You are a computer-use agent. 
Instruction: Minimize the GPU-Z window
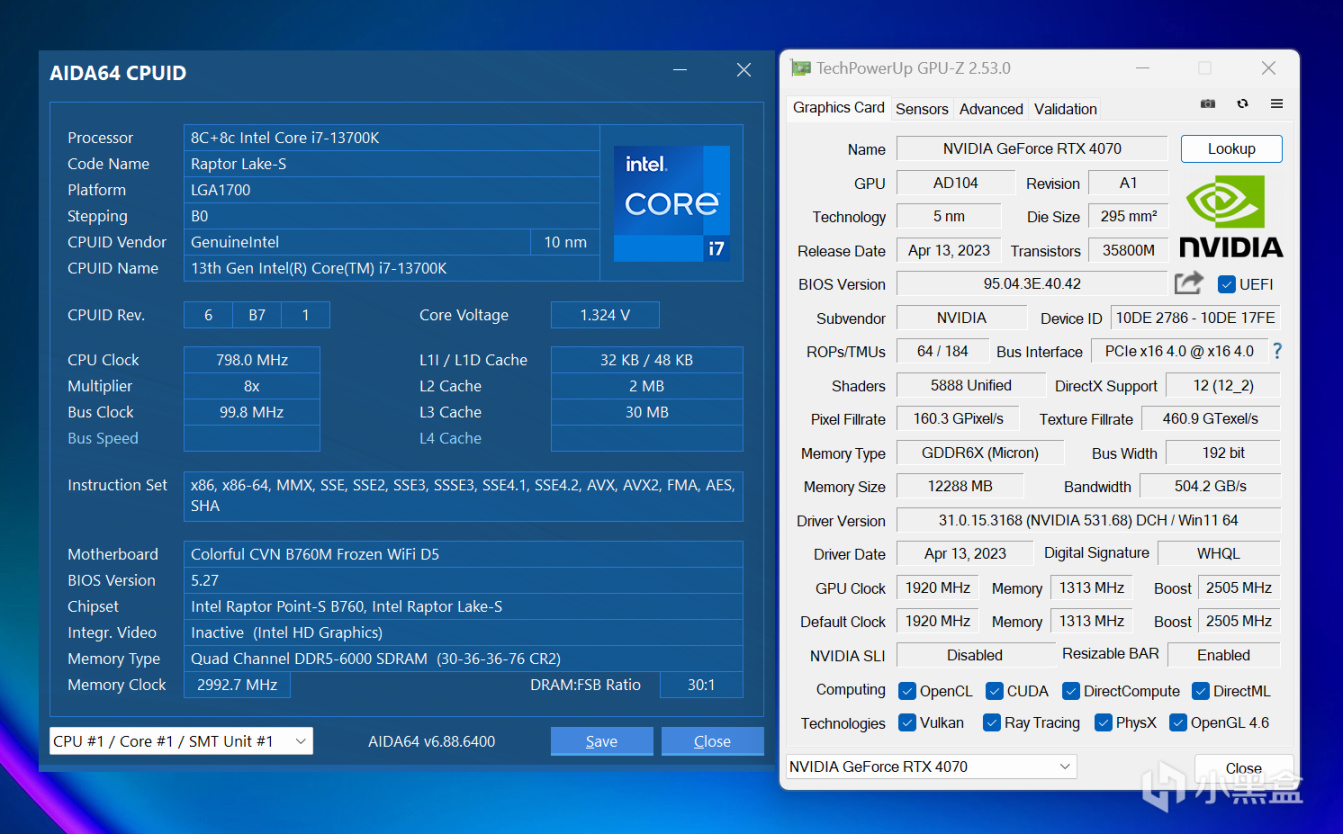click(x=1142, y=68)
